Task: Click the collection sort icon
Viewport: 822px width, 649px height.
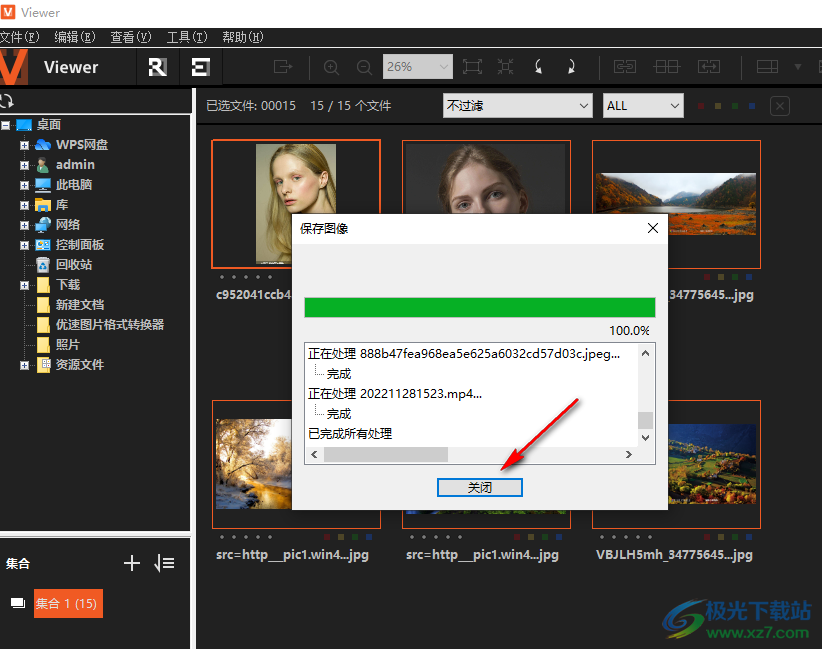Action: 164,563
